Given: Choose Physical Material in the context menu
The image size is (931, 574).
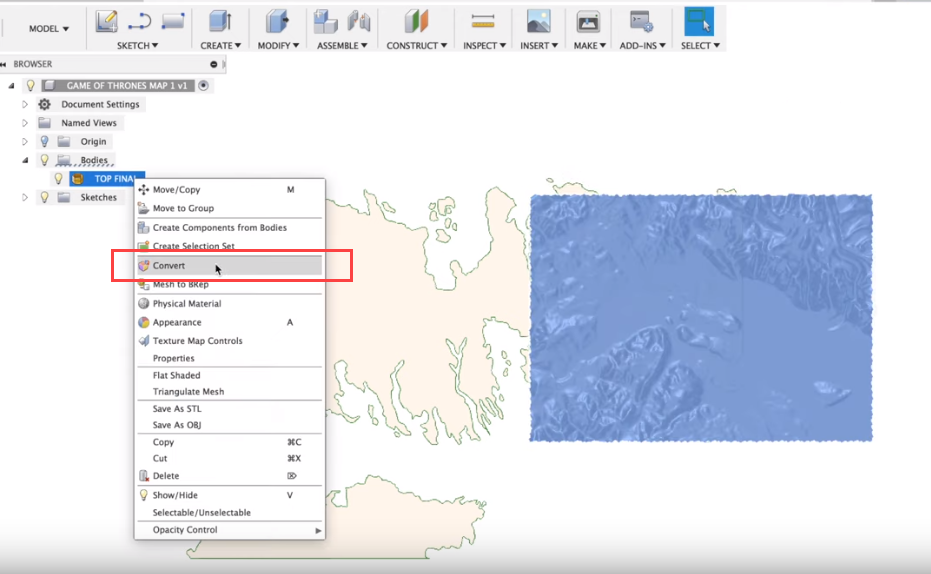Looking at the screenshot, I should coord(229,303).
